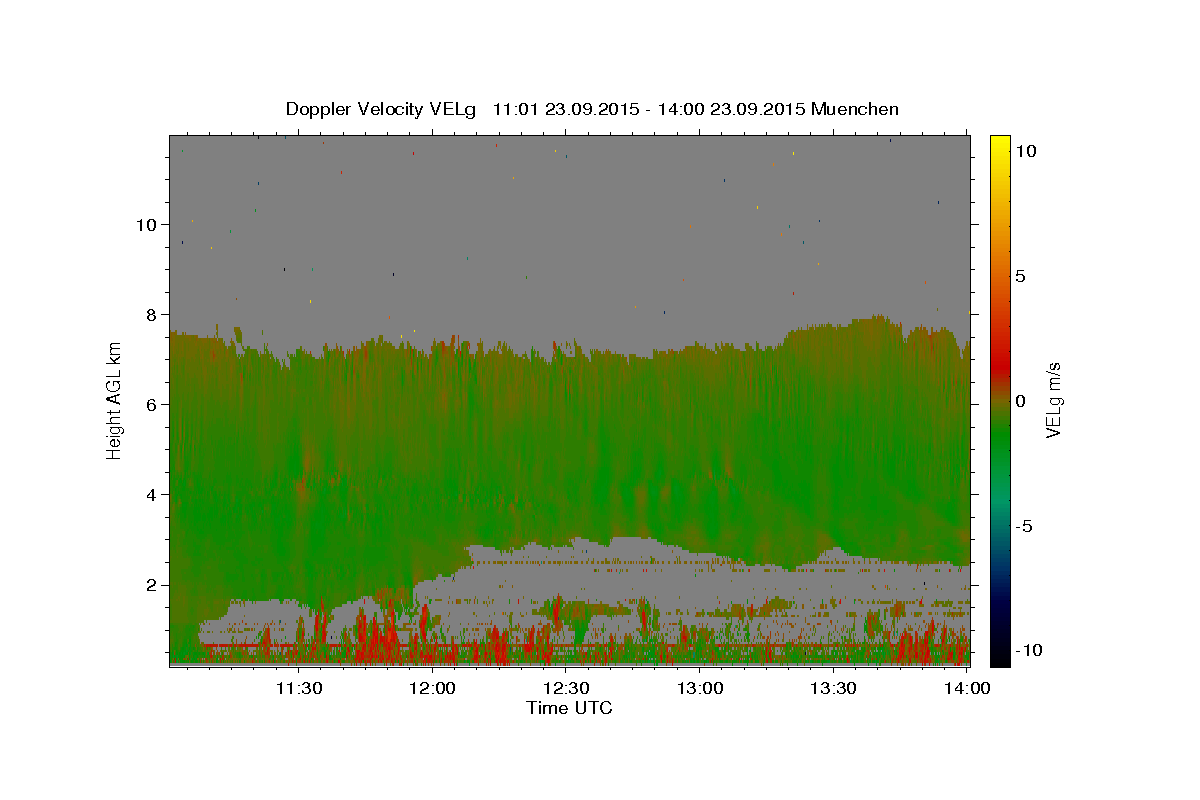This screenshot has height=800, width=1200.
Task: Click the height axis value 10
Action: coord(146,224)
